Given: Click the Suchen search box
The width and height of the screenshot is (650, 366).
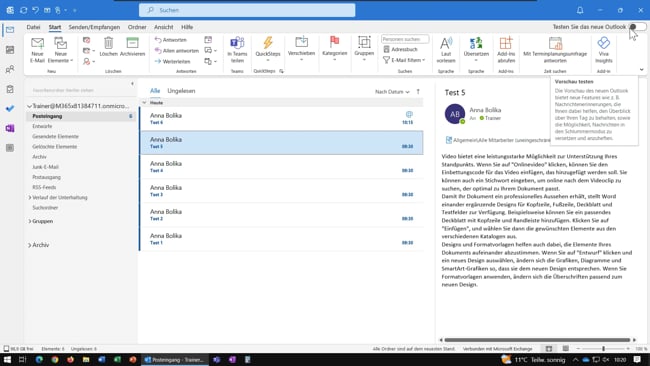Looking at the screenshot, I should [x=247, y=10].
